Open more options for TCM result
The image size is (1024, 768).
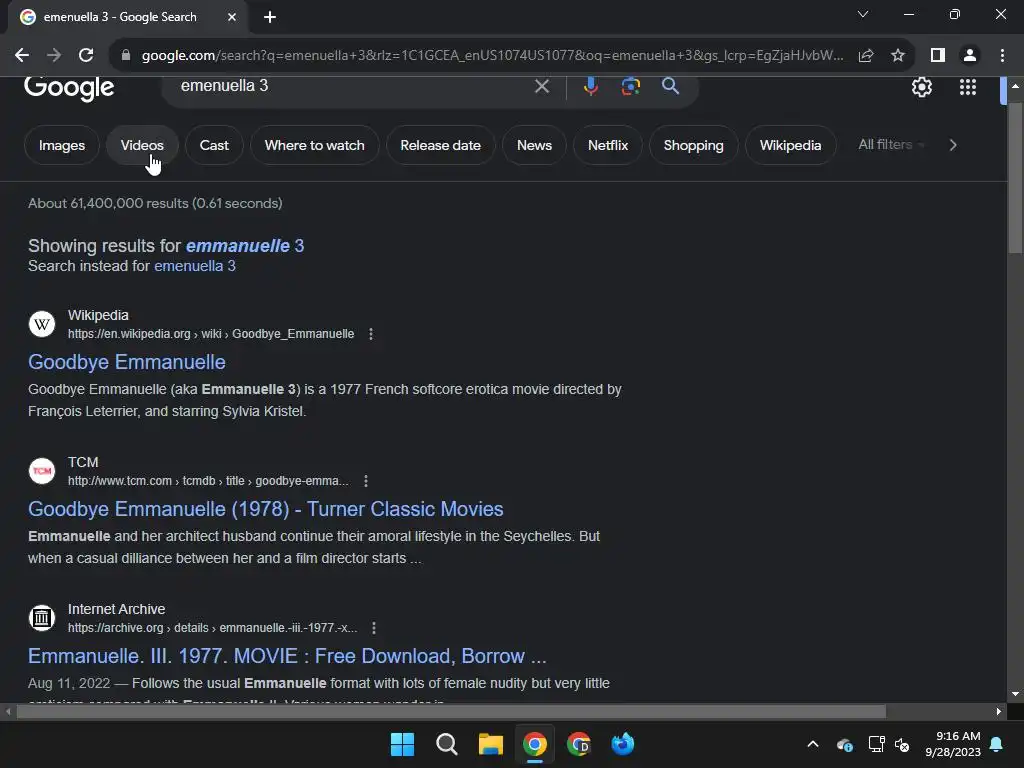point(366,481)
